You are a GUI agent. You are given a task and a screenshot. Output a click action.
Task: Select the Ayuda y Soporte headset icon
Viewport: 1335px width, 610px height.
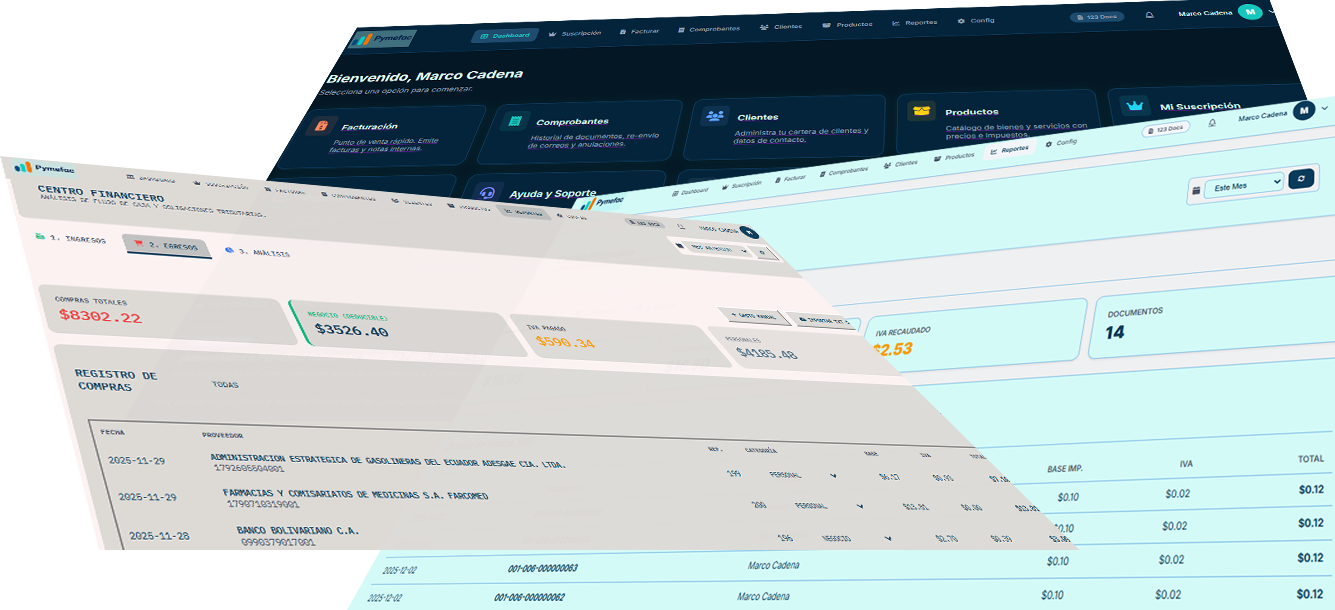coord(486,190)
